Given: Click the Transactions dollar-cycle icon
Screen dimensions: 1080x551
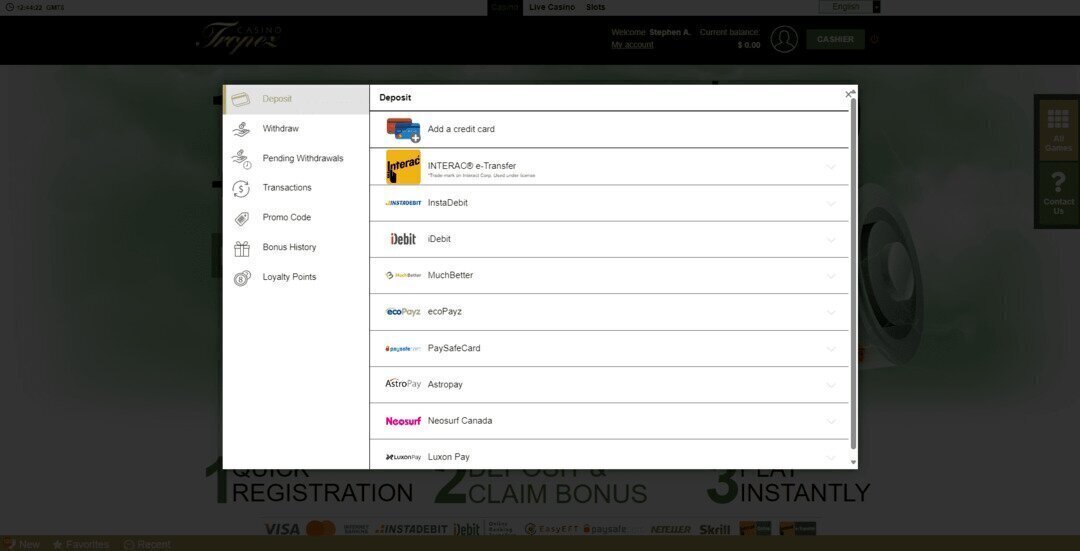Looking at the screenshot, I should pyautogui.click(x=241, y=188).
